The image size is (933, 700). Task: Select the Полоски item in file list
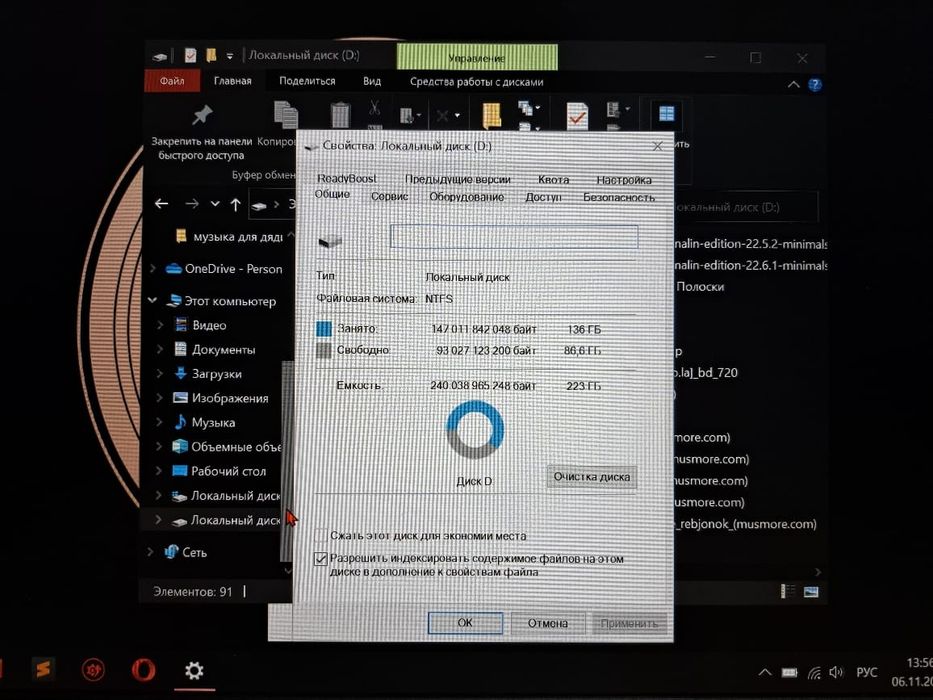(x=700, y=286)
